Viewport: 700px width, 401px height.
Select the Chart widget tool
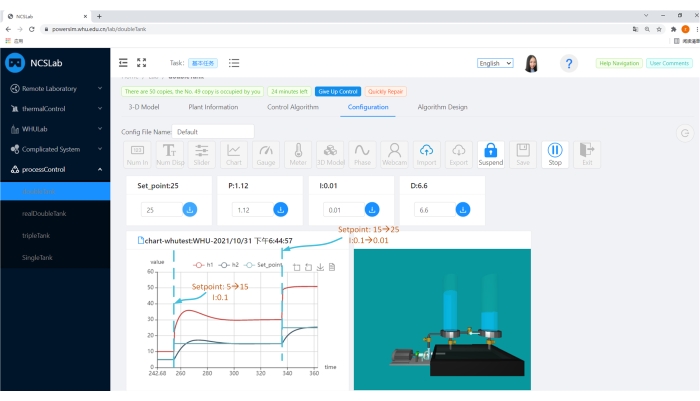[x=234, y=153]
